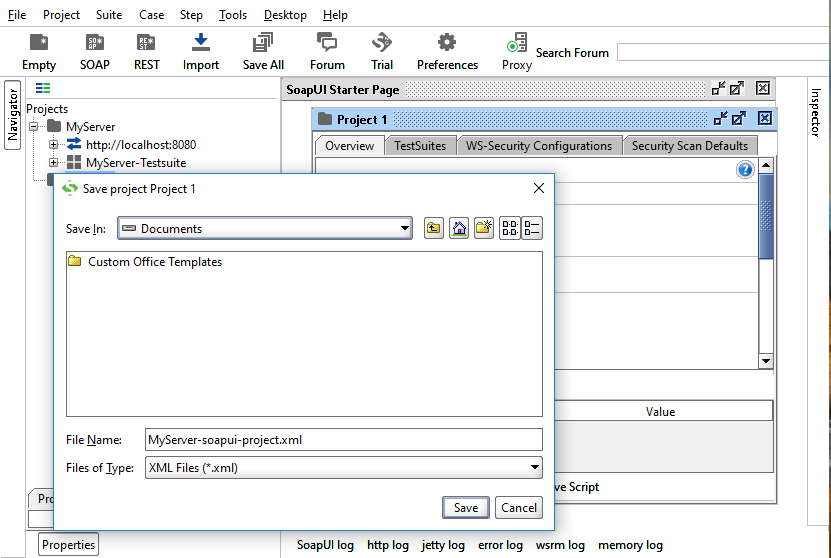Create a new SOAP project
Image resolution: width=831 pixels, height=558 pixels.
(x=94, y=51)
